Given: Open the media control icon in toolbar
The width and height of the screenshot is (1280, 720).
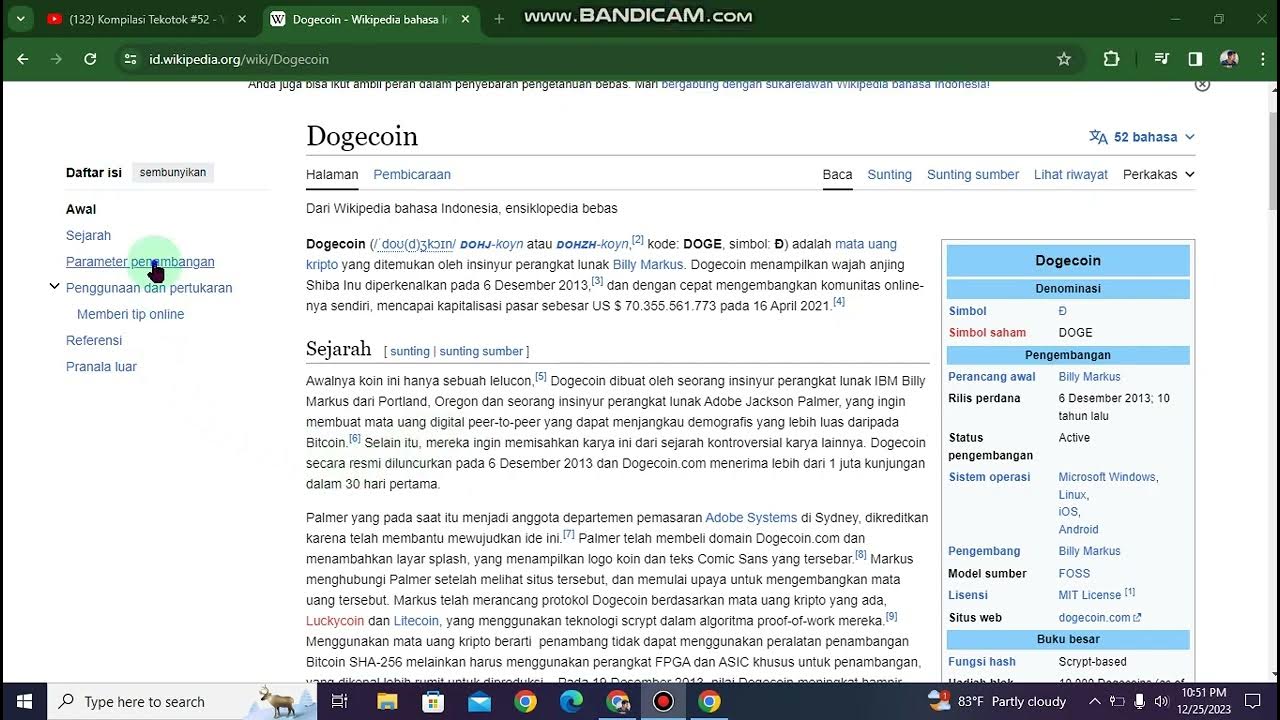Looking at the screenshot, I should 1161,59.
